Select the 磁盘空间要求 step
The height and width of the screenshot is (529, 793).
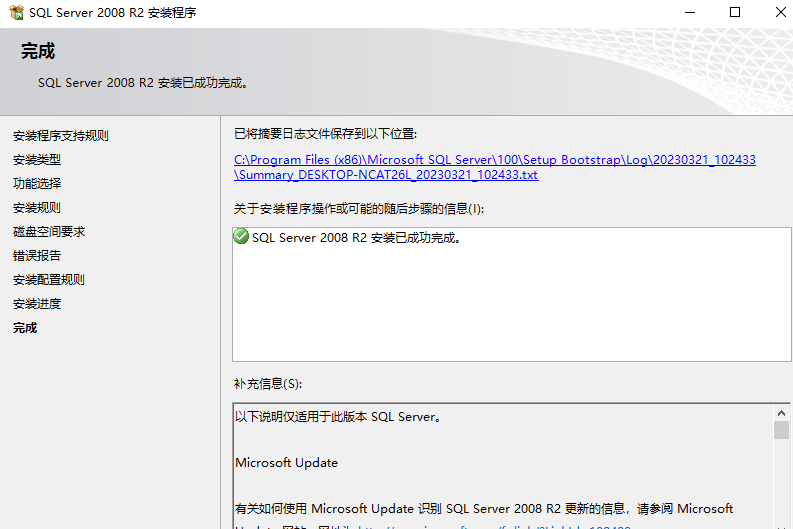coord(49,232)
